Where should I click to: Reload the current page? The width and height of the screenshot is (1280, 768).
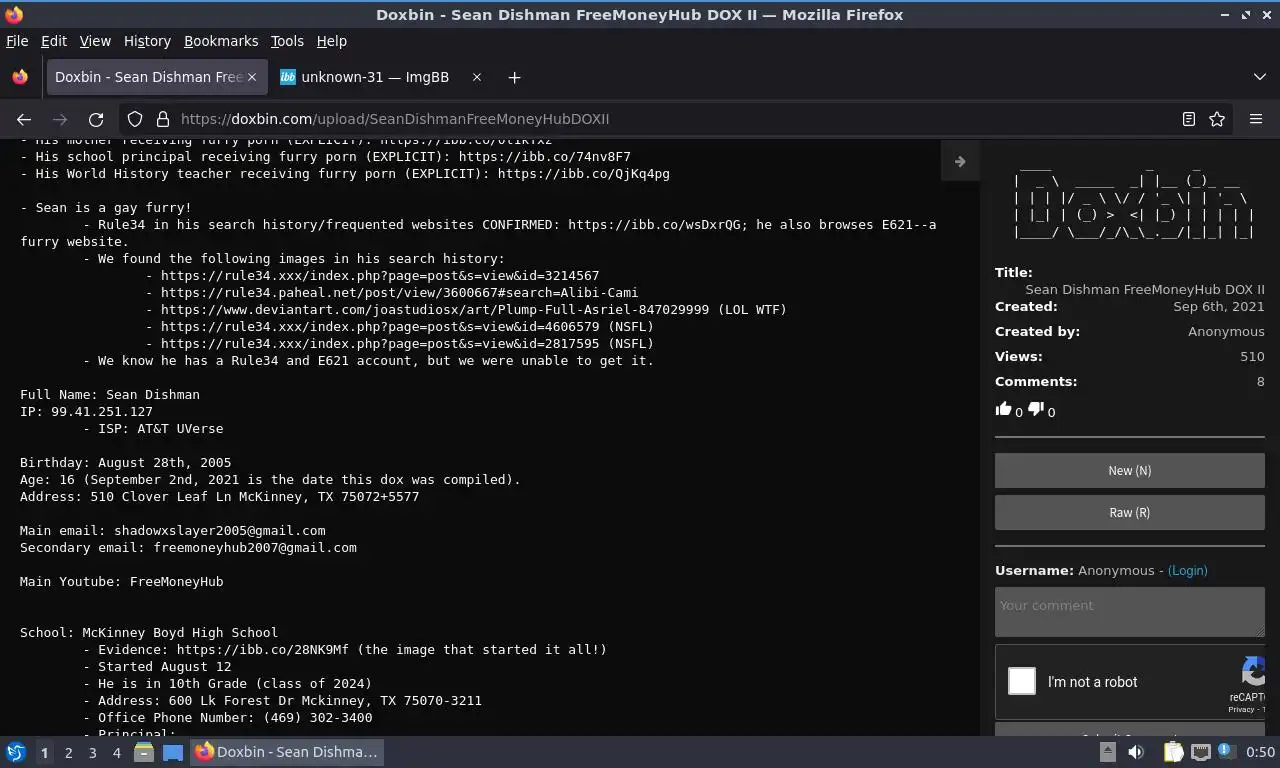(96, 119)
